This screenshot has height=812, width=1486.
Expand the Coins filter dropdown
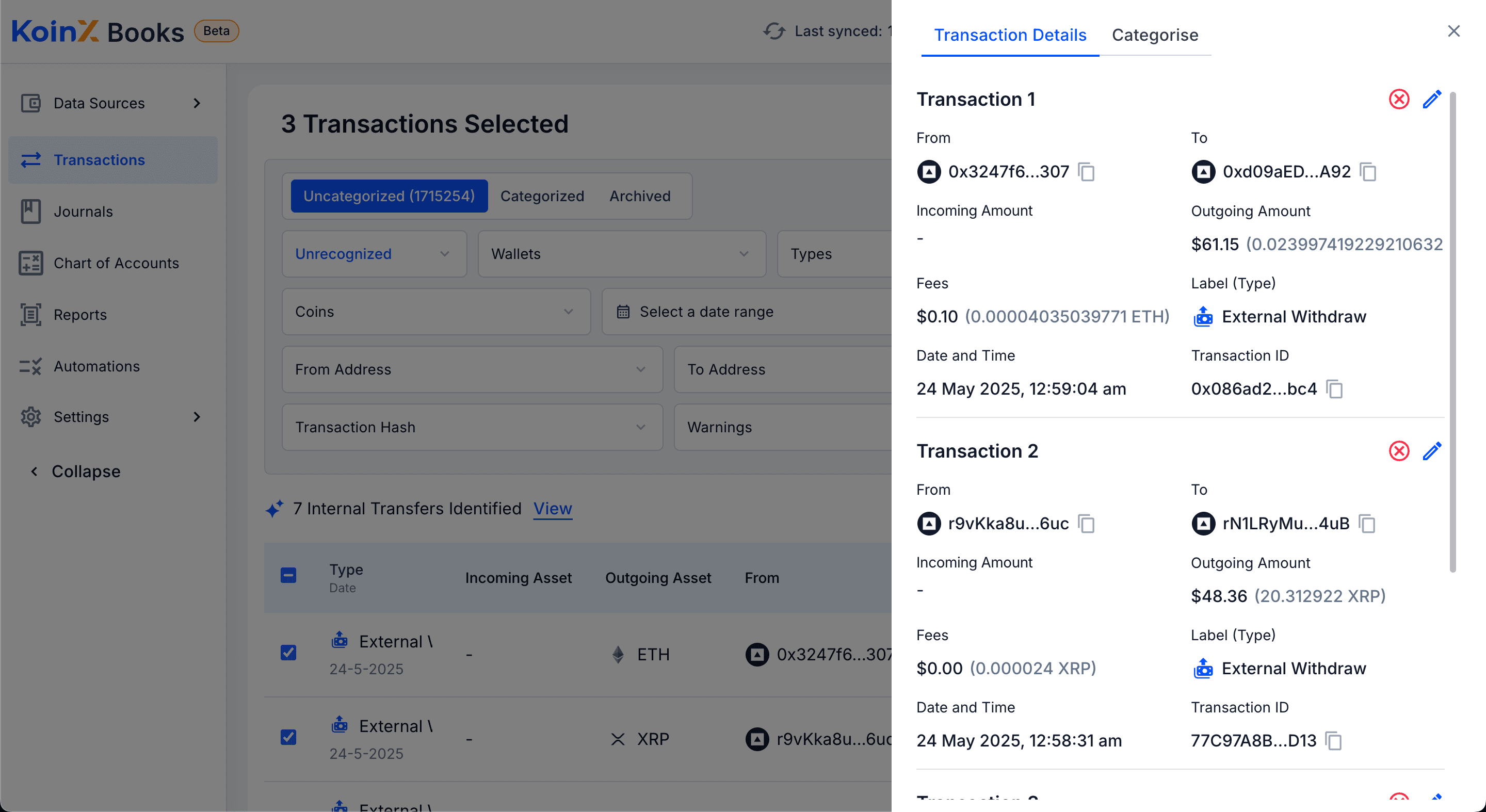pos(435,312)
